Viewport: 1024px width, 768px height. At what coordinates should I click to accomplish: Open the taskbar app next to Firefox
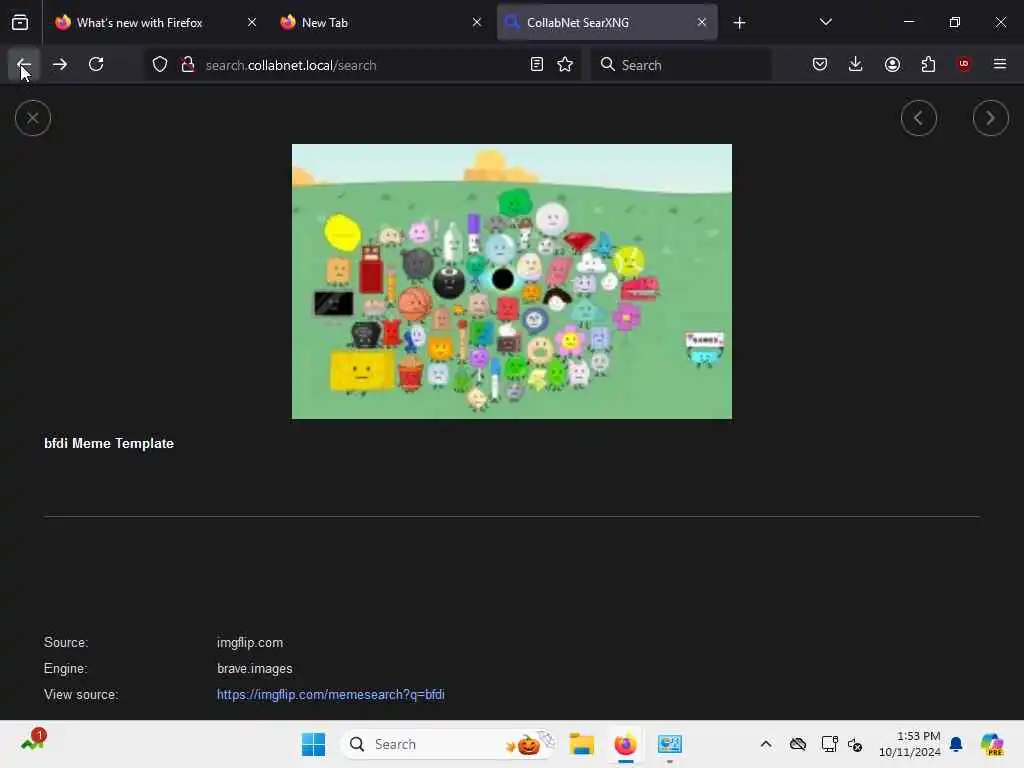point(670,744)
